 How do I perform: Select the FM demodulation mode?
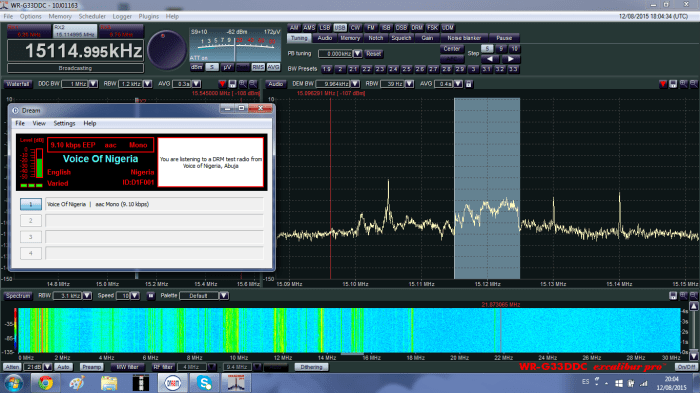tap(371, 28)
